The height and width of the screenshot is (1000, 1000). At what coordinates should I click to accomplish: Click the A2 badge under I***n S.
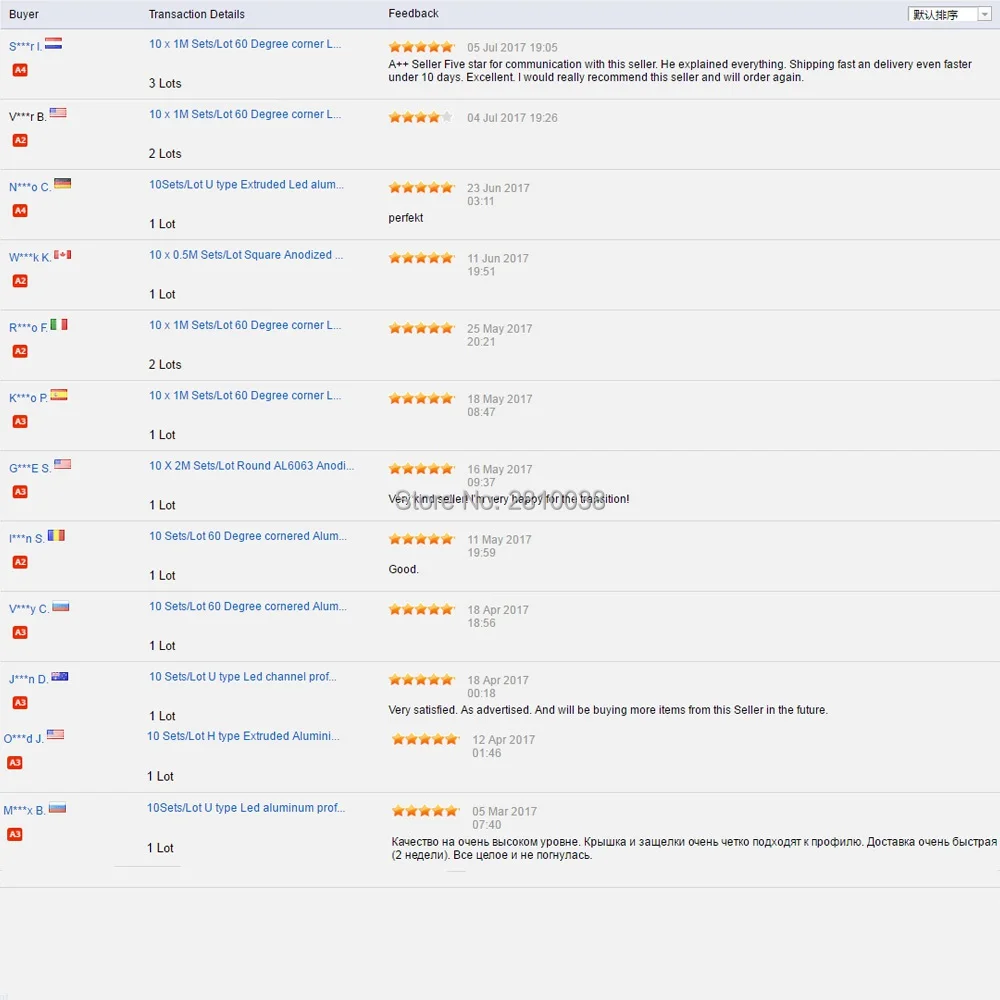tap(20, 562)
